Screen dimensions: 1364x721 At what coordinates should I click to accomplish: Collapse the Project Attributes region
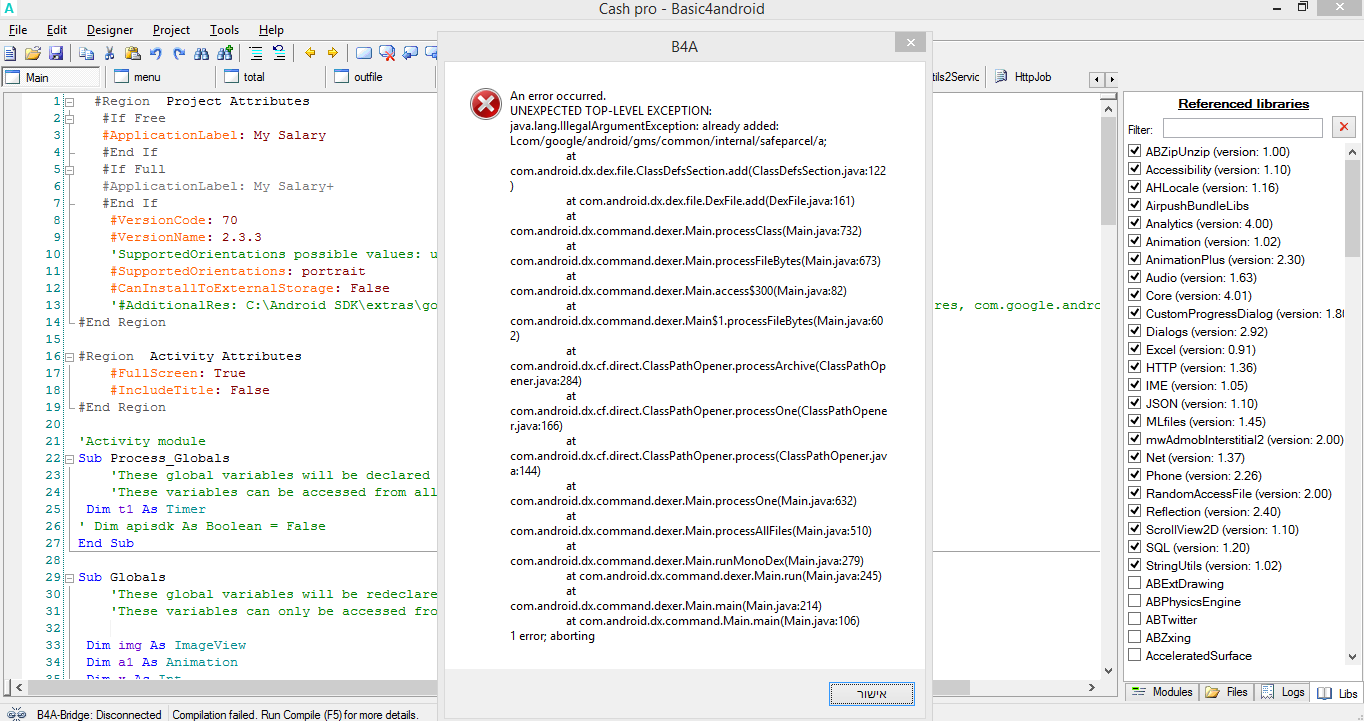[69, 101]
